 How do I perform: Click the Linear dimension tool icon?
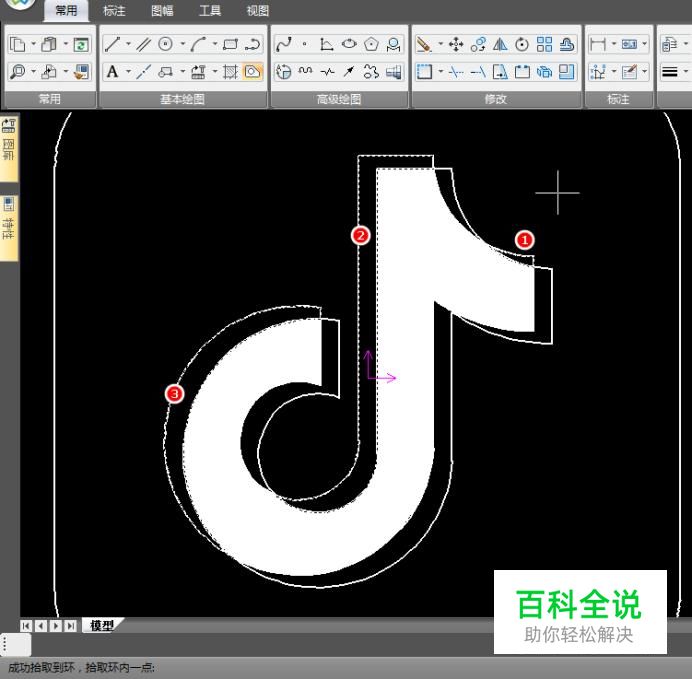pyautogui.click(x=598, y=45)
